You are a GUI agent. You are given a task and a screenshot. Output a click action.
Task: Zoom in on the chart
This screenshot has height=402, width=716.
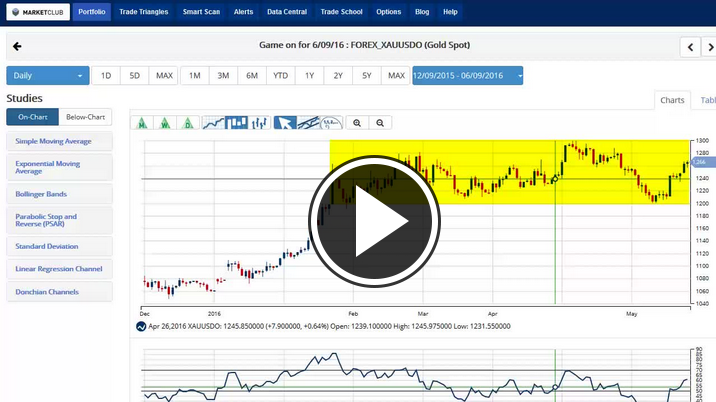click(x=357, y=123)
